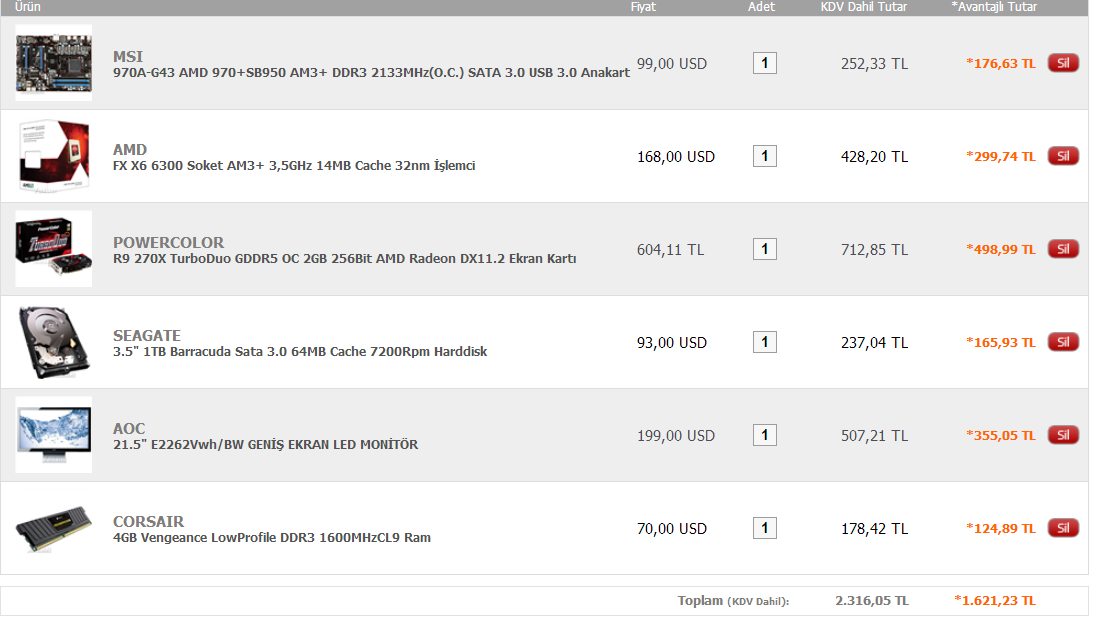
Task: Open the MSI 970A-G43 Anakart product link
Action: [x=371, y=73]
